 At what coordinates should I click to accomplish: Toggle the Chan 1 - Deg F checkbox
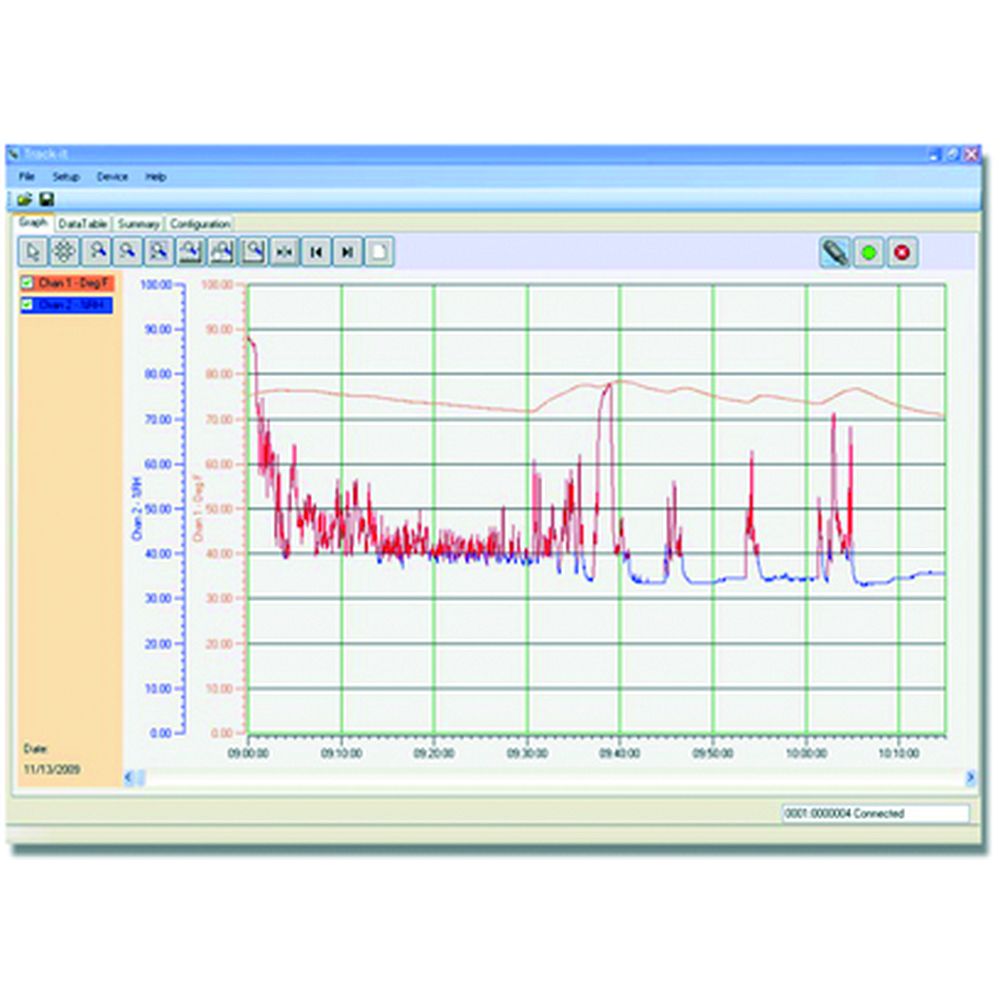27,284
